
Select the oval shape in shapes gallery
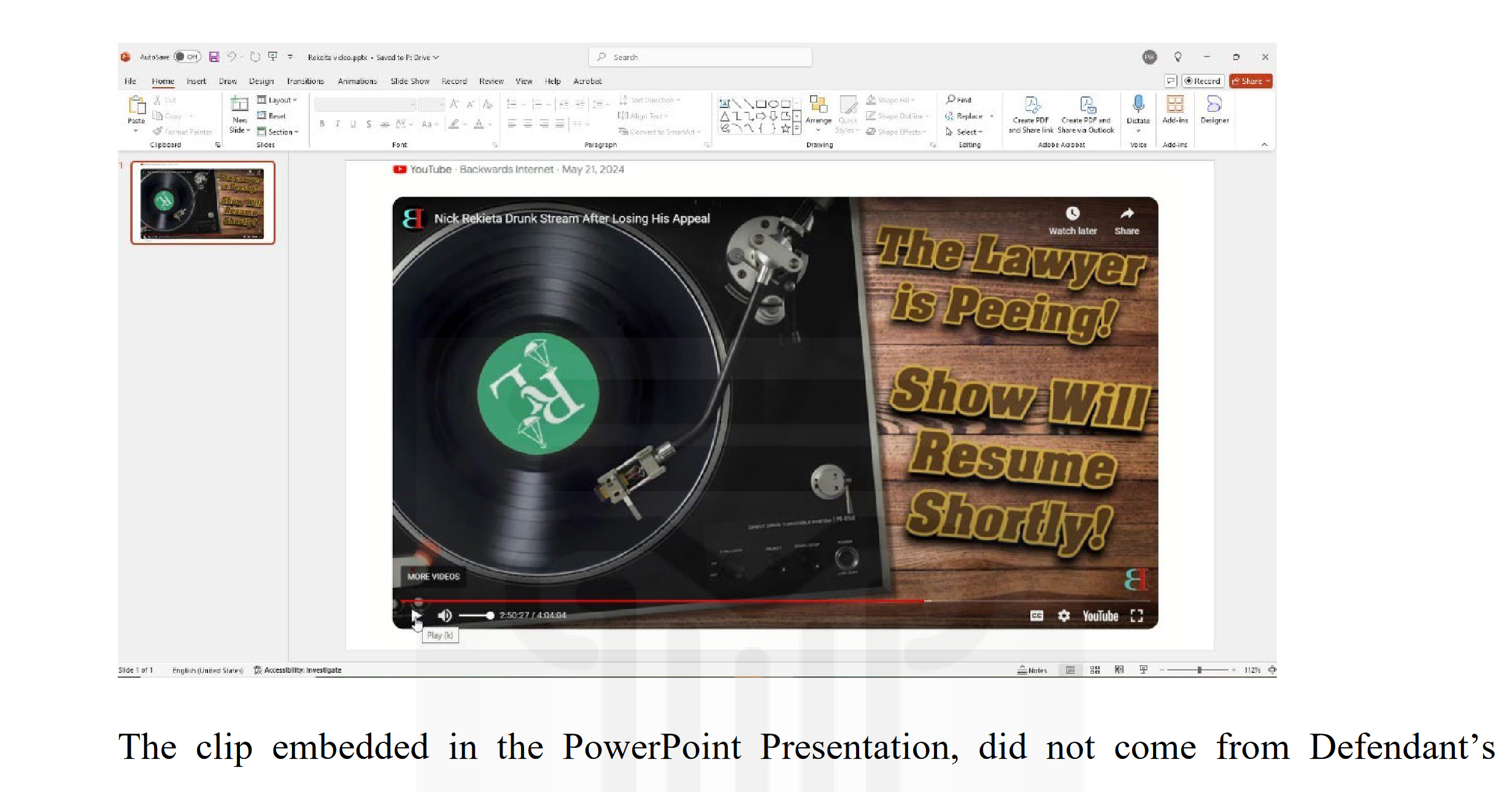point(773,104)
